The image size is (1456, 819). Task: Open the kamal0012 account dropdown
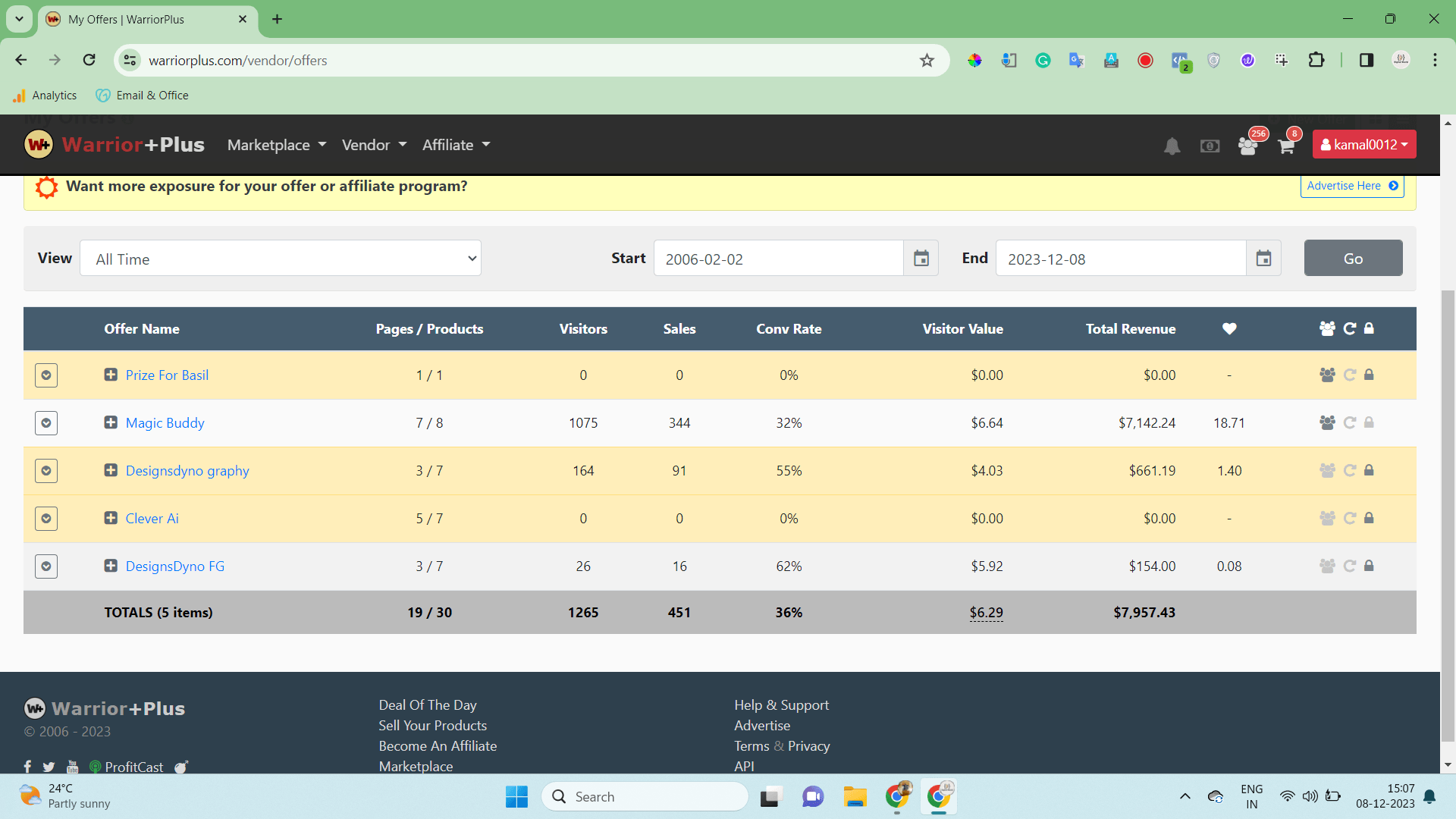[x=1364, y=145]
